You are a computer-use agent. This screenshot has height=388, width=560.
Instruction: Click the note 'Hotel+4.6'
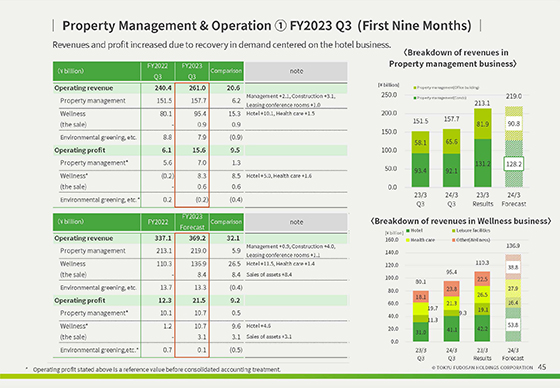click(x=259, y=326)
